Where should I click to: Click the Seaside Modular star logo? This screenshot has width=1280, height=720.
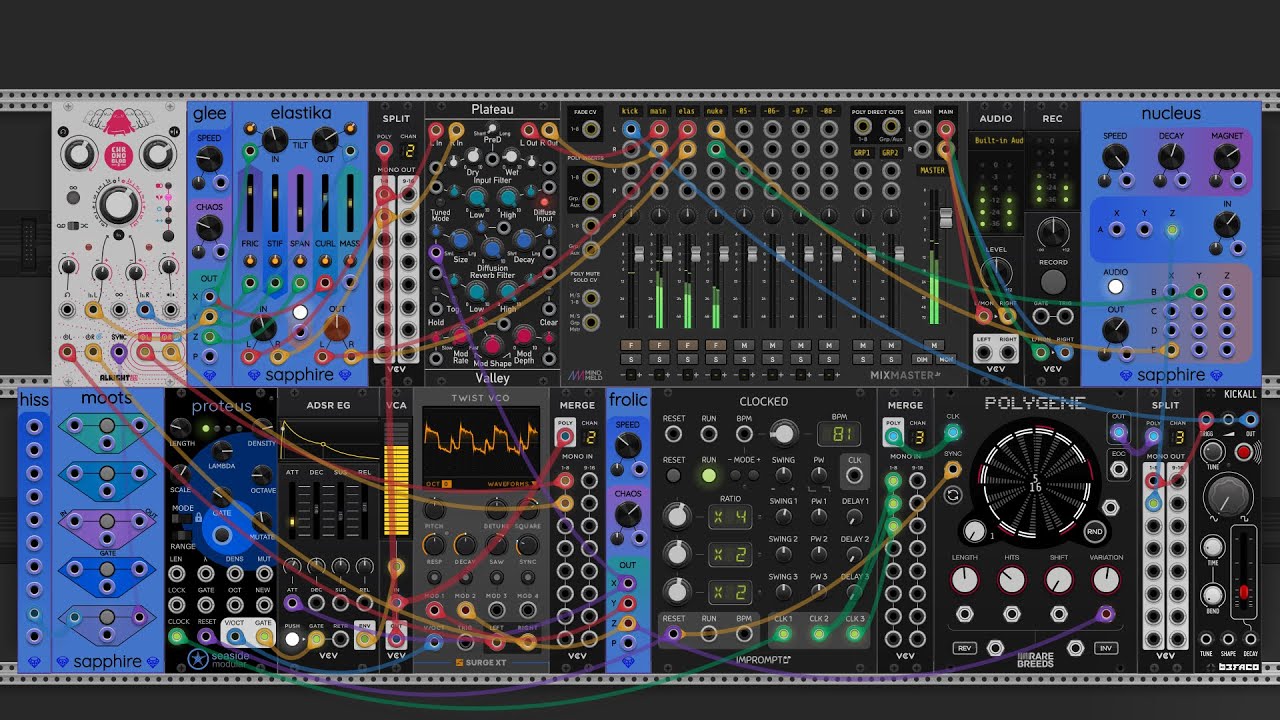pyautogui.click(x=197, y=659)
